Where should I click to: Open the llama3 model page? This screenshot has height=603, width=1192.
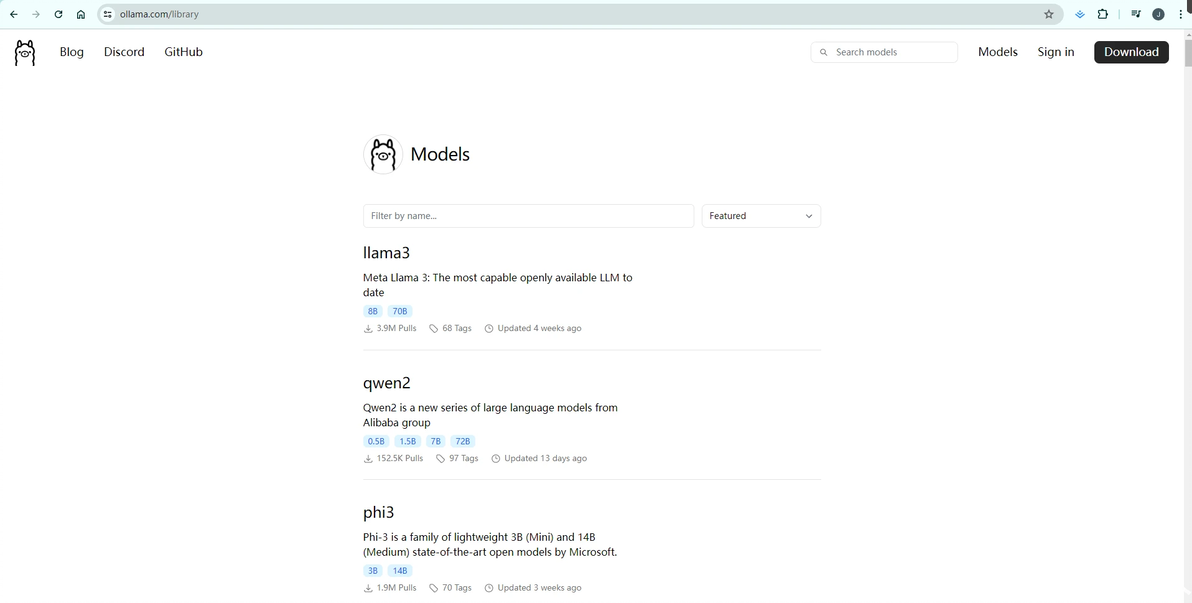tap(386, 253)
